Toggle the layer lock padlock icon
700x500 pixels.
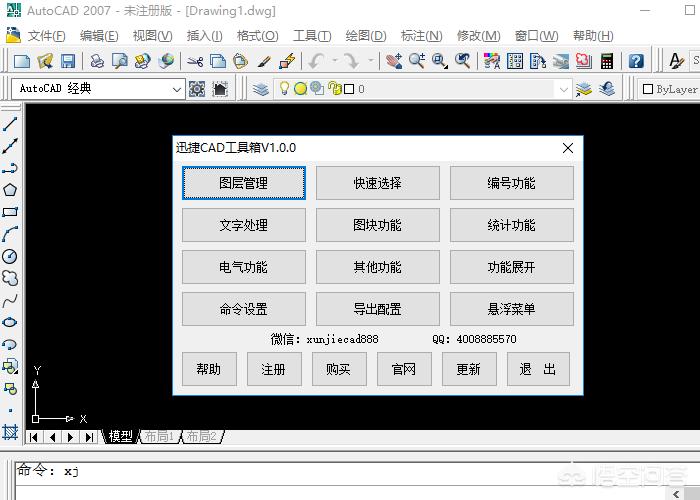(334, 88)
